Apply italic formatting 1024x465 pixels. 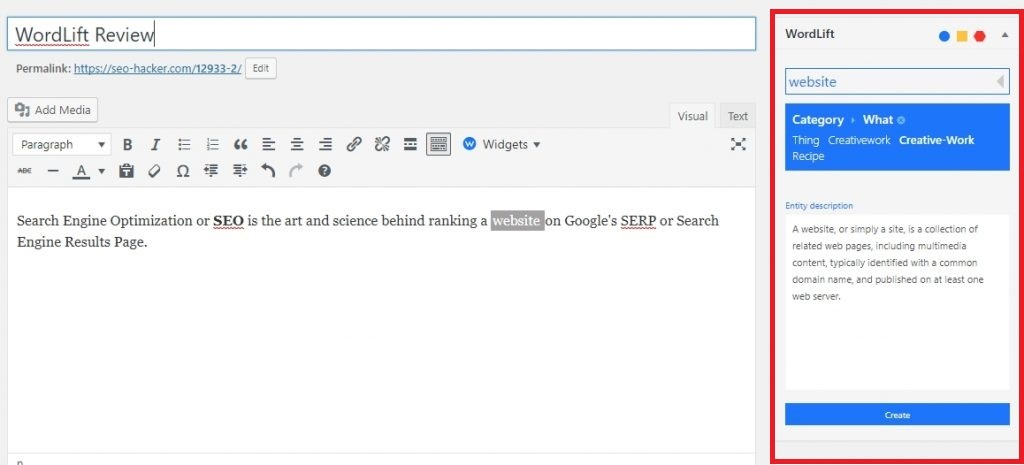tap(155, 144)
